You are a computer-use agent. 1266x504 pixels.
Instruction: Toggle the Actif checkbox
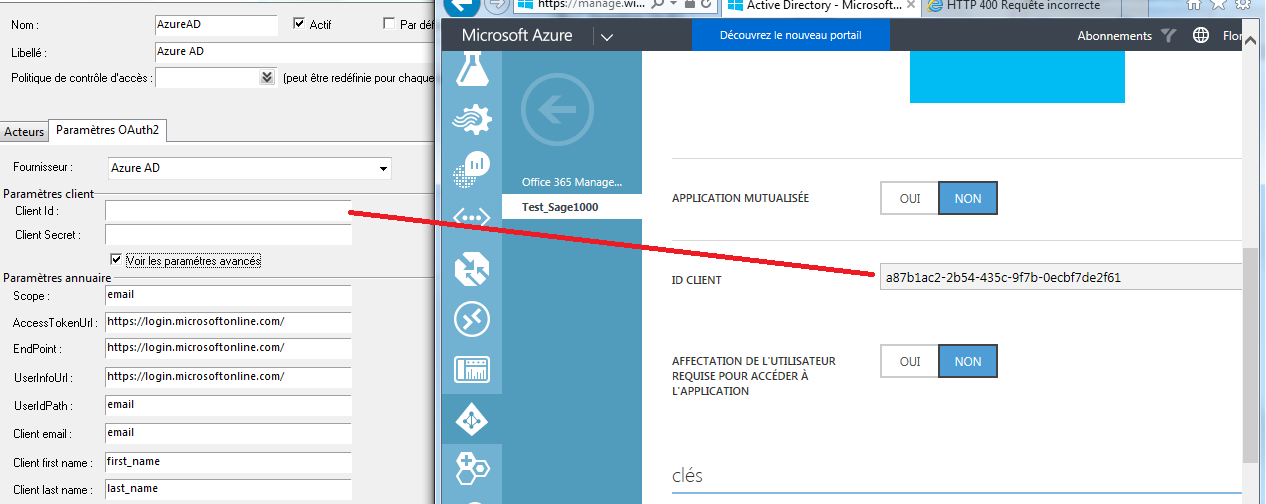point(298,24)
